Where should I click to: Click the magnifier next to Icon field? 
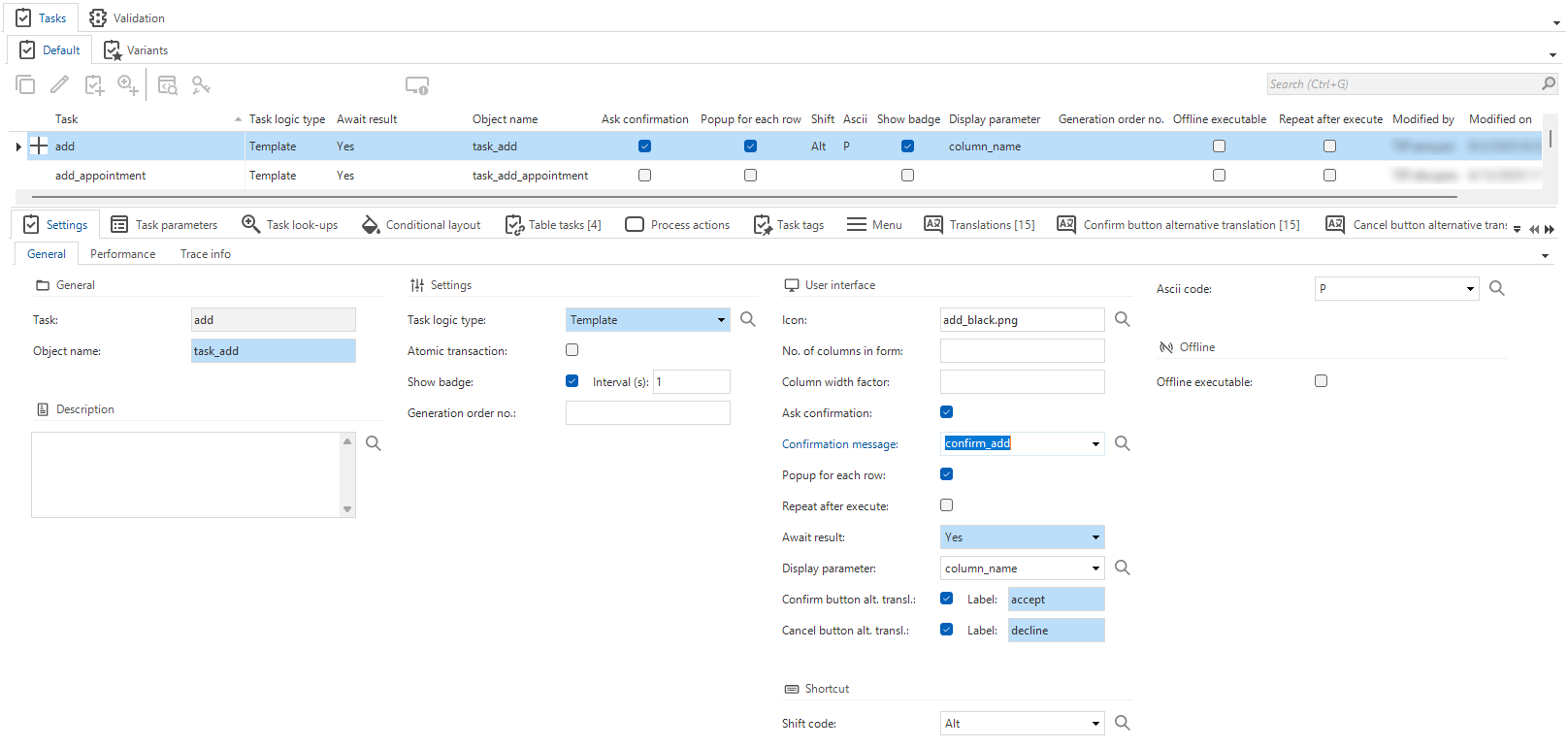click(x=1123, y=319)
